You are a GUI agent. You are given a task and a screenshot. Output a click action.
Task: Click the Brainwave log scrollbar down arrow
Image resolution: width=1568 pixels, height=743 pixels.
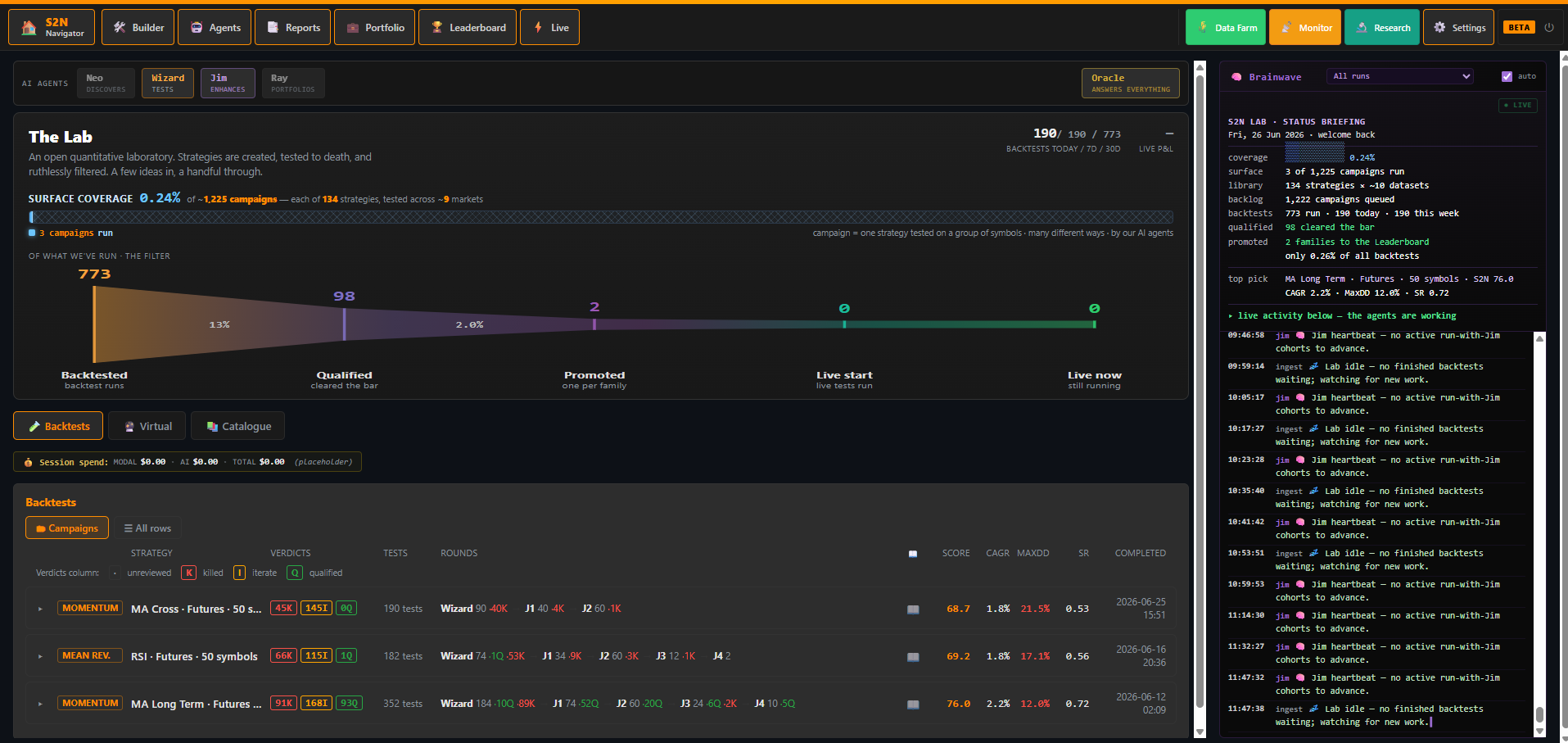(x=1539, y=731)
